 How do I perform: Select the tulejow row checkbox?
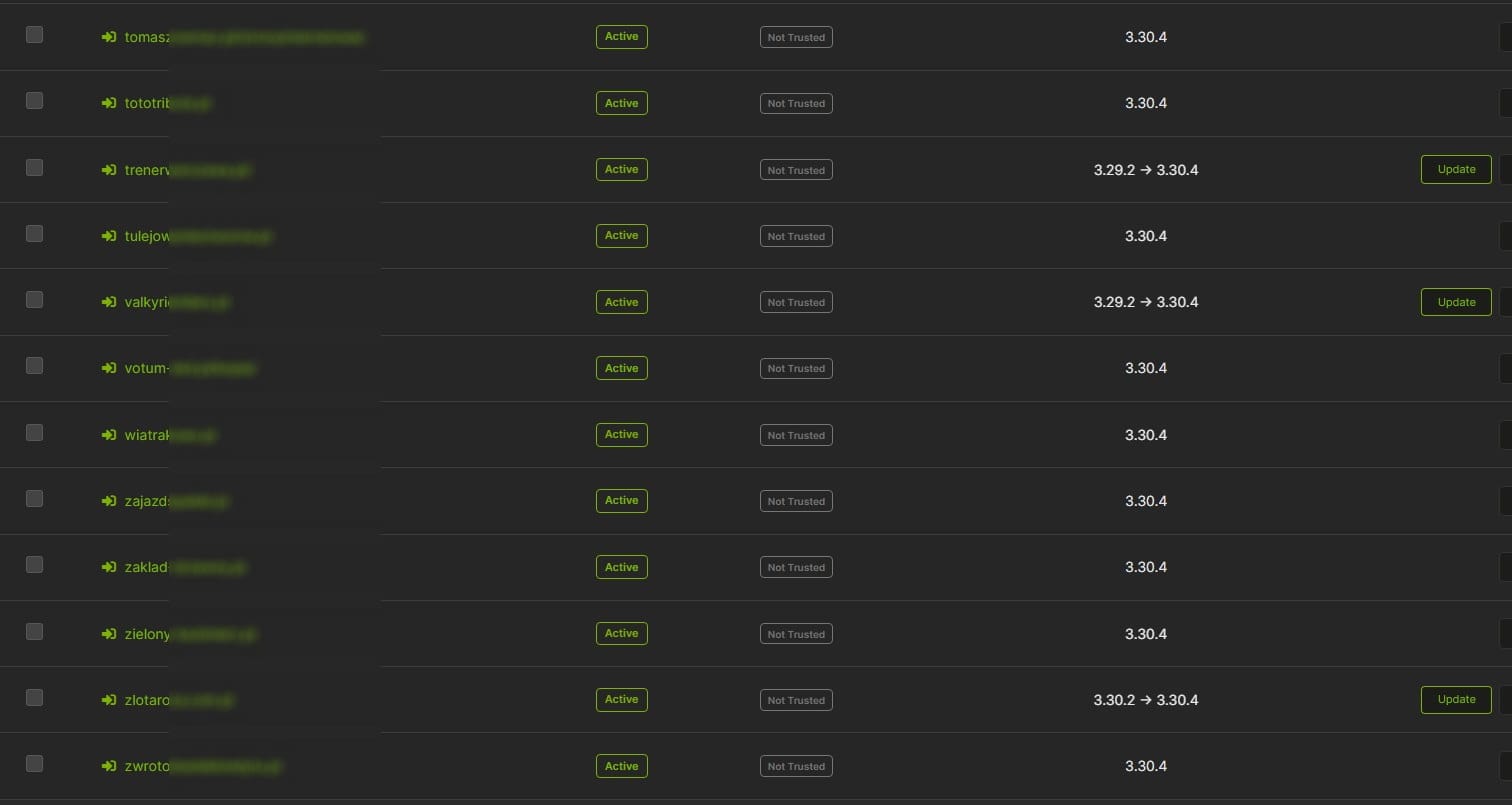tap(35, 233)
